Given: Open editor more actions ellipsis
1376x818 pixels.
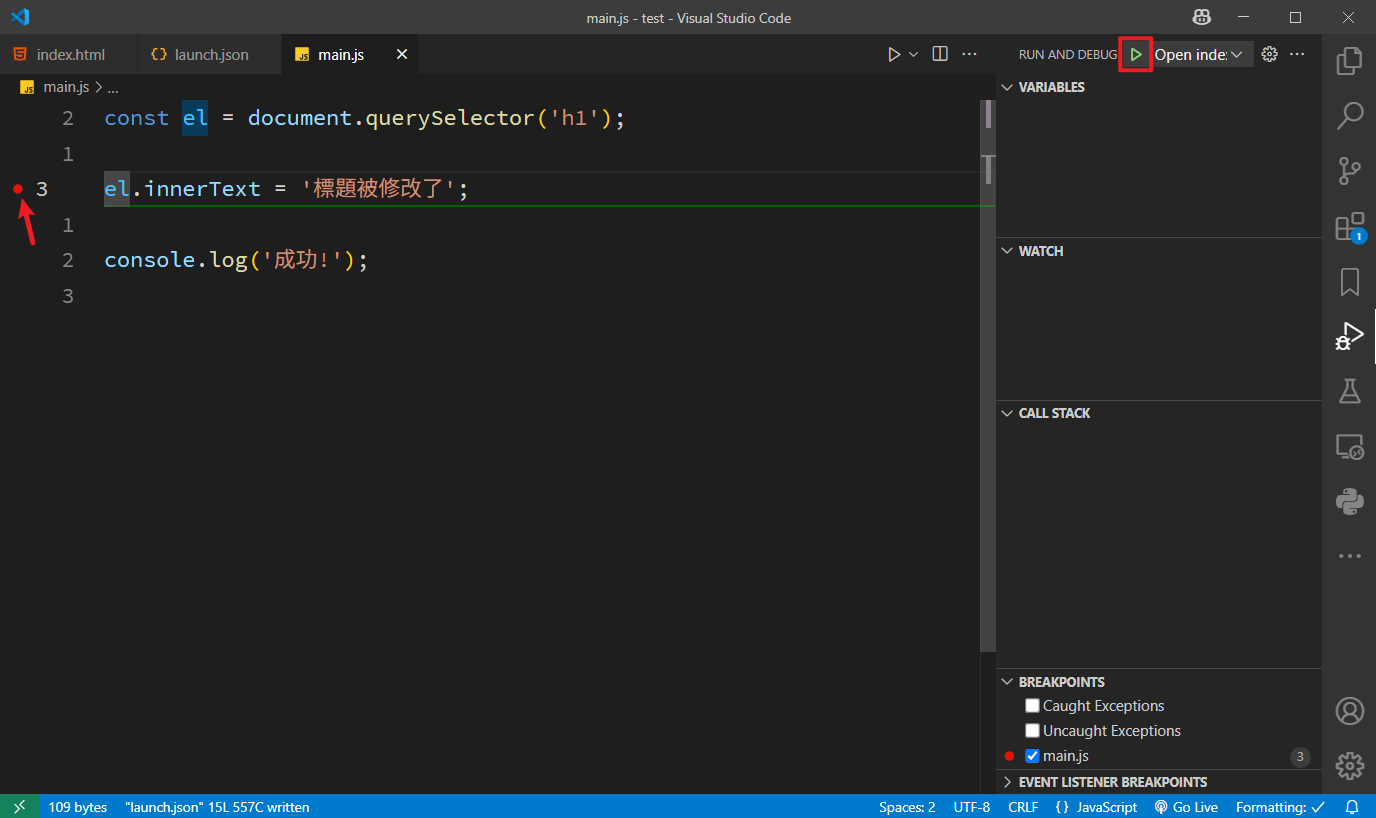Looking at the screenshot, I should pyautogui.click(x=969, y=54).
